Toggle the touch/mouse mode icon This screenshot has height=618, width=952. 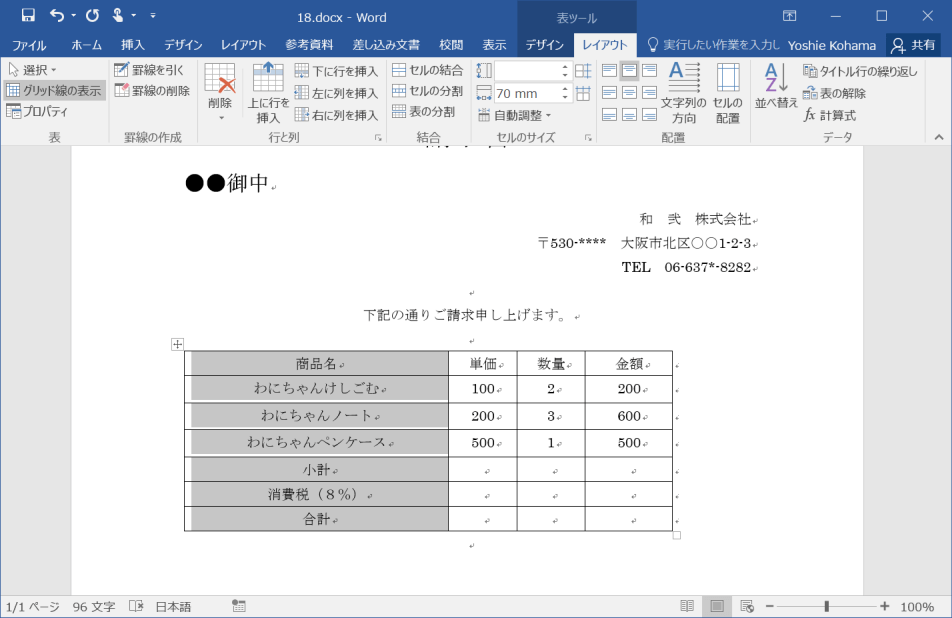point(118,16)
